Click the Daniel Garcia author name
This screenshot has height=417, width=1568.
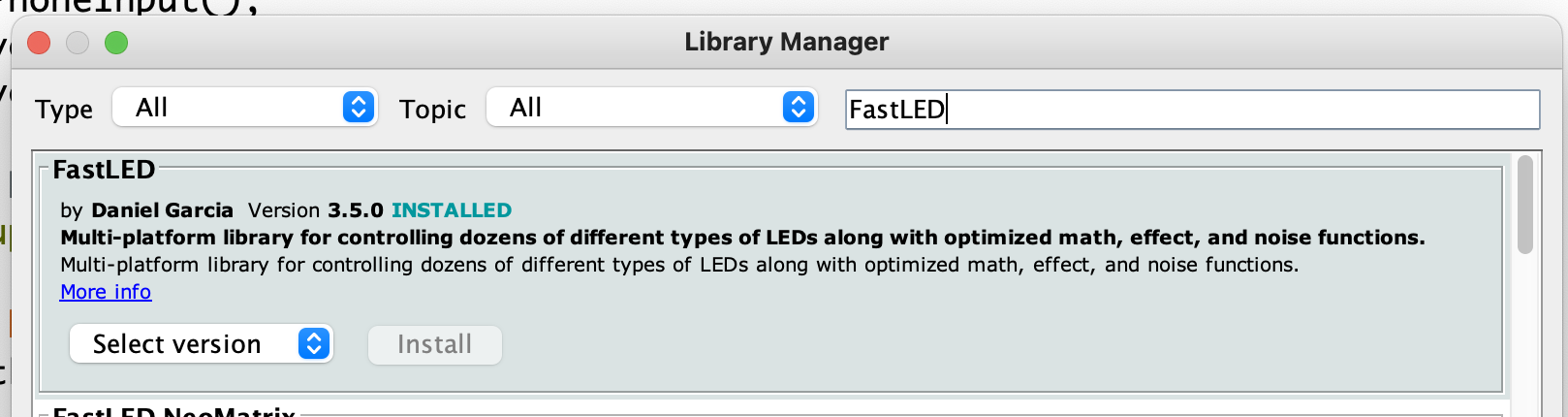(x=162, y=210)
